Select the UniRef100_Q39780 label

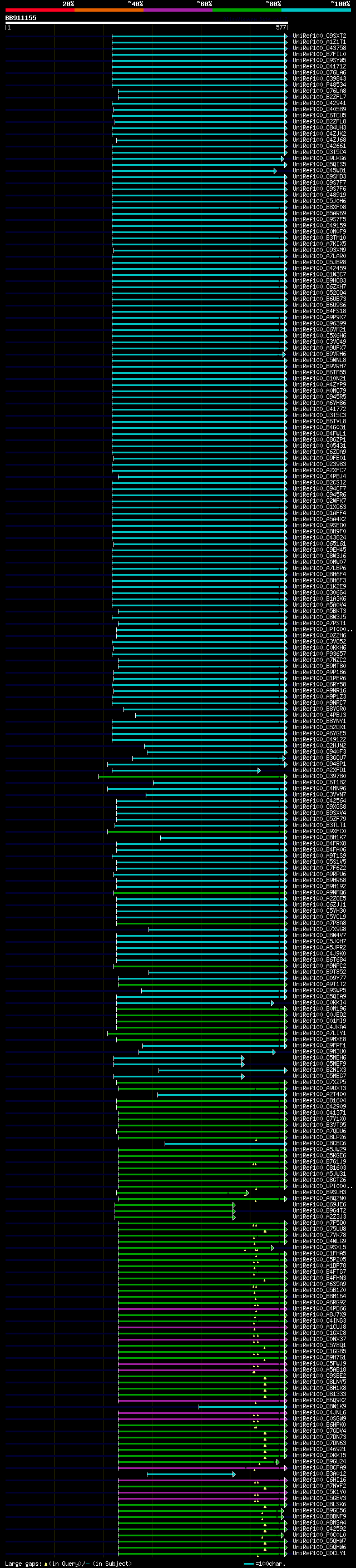click(x=319, y=776)
